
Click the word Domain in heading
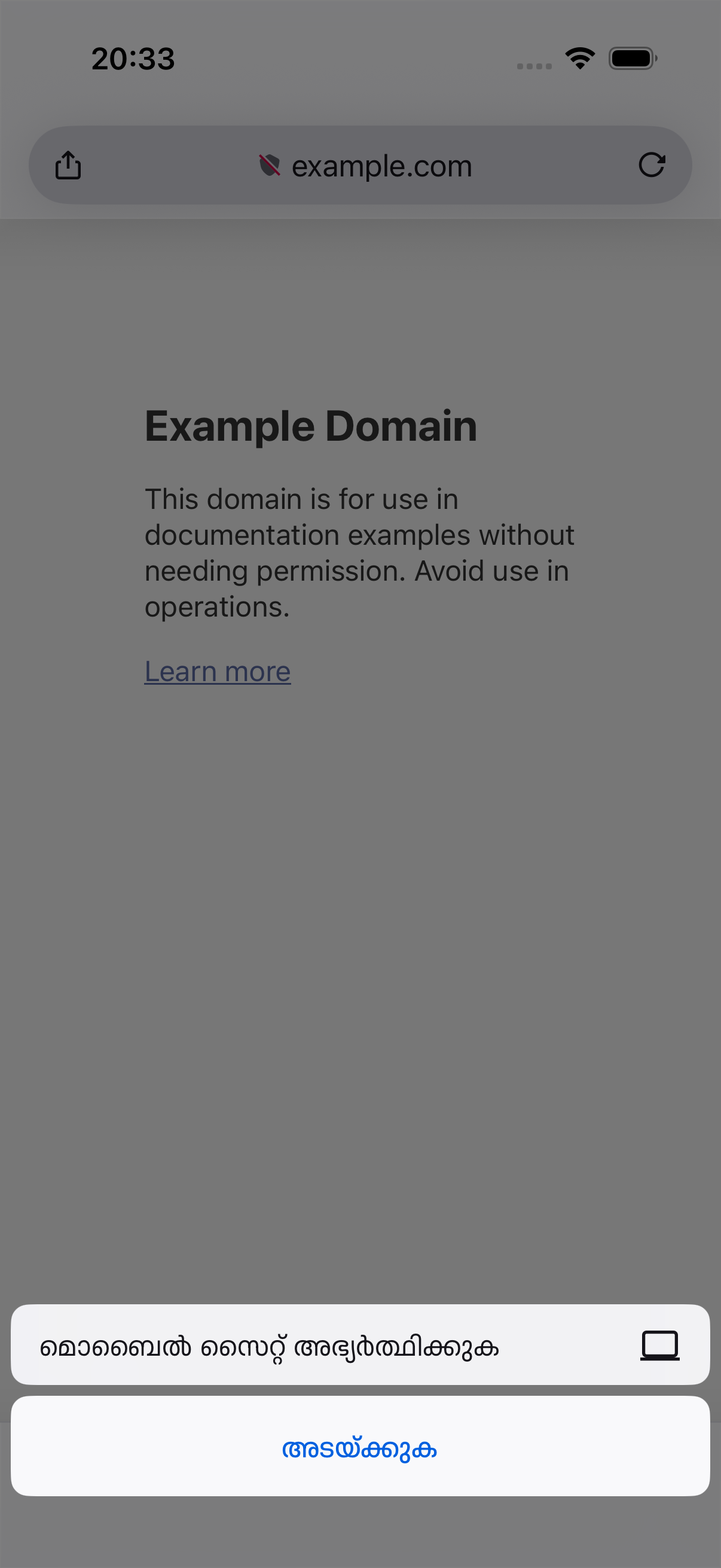click(402, 425)
